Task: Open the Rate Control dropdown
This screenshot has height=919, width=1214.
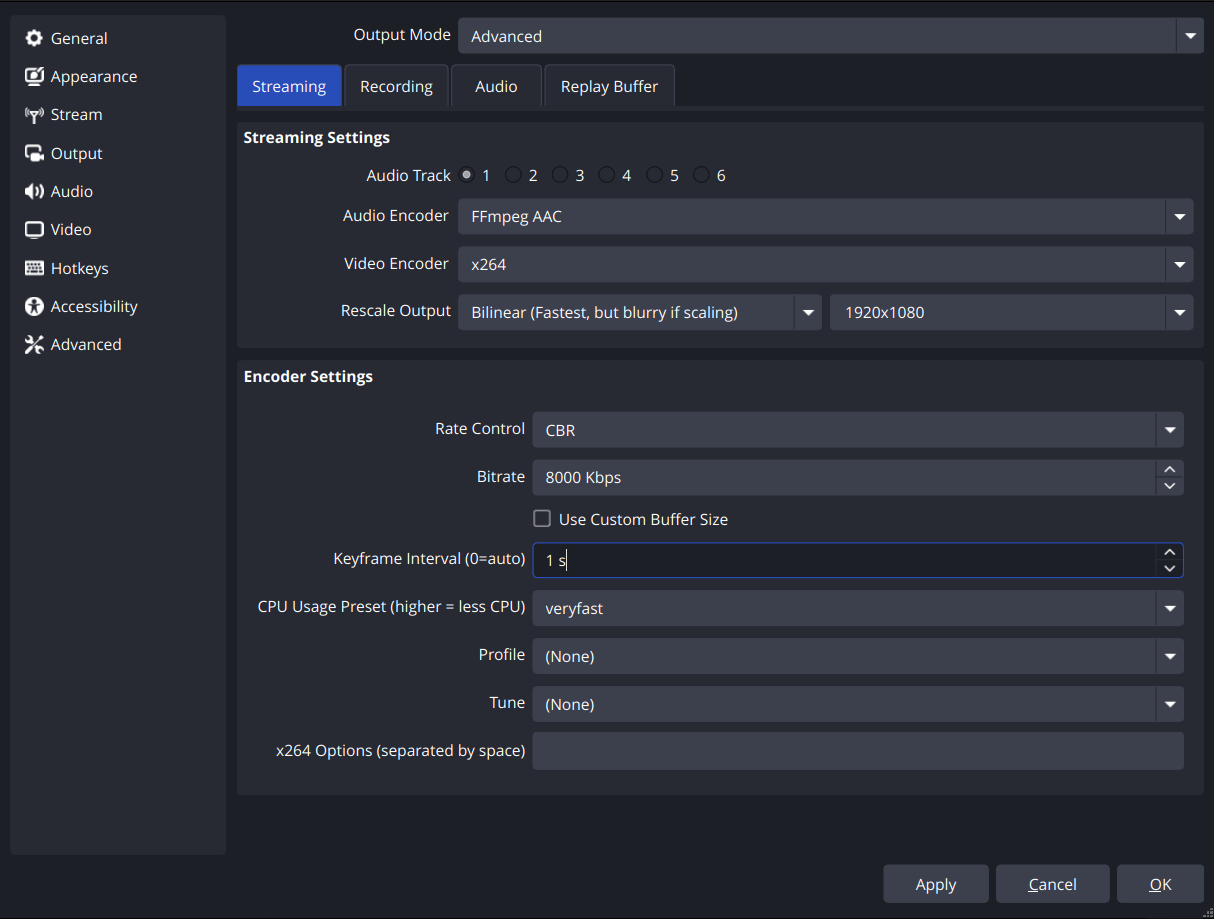Action: (x=1169, y=429)
